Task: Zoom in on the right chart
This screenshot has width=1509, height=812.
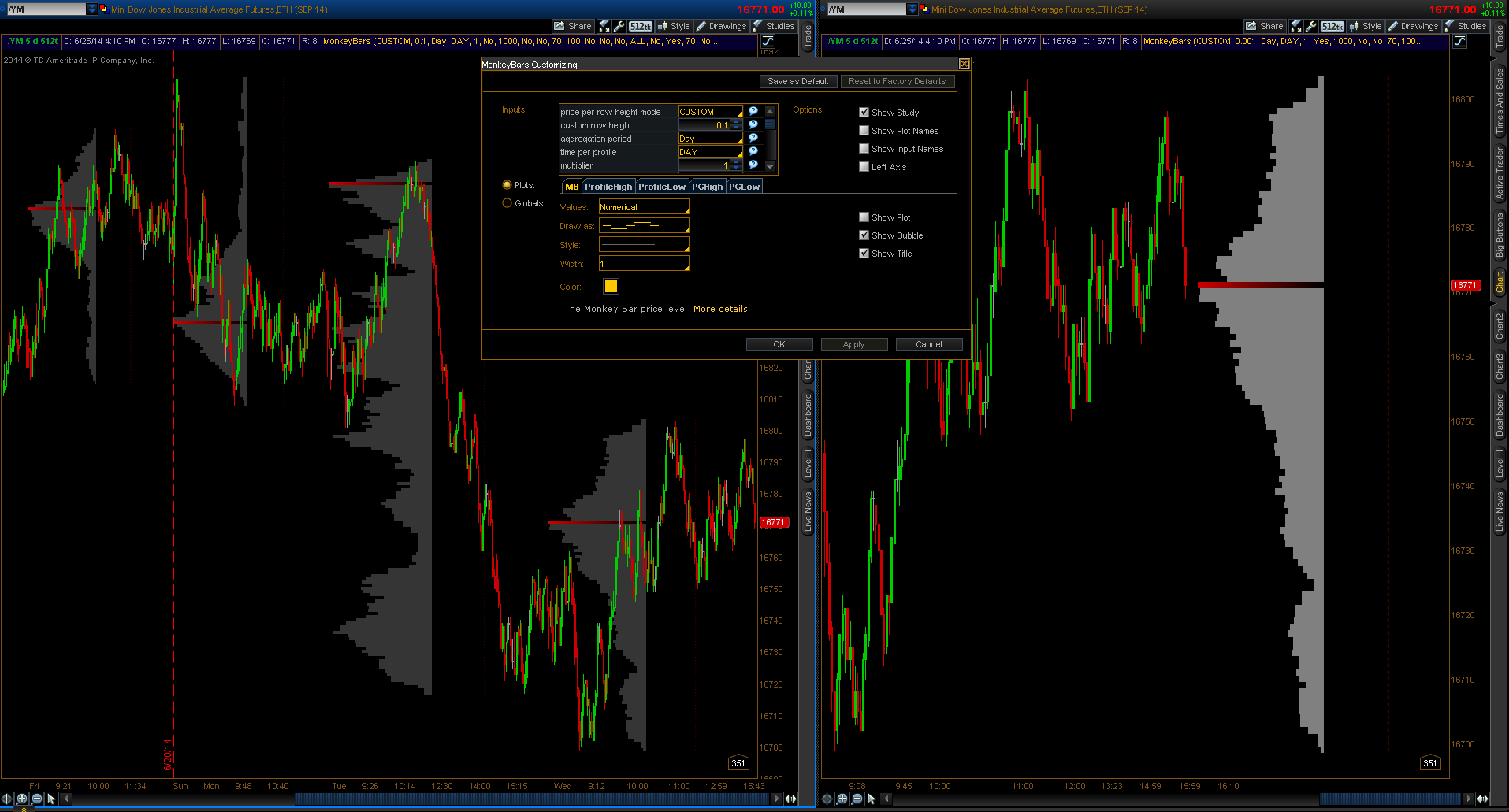Action: (x=842, y=799)
